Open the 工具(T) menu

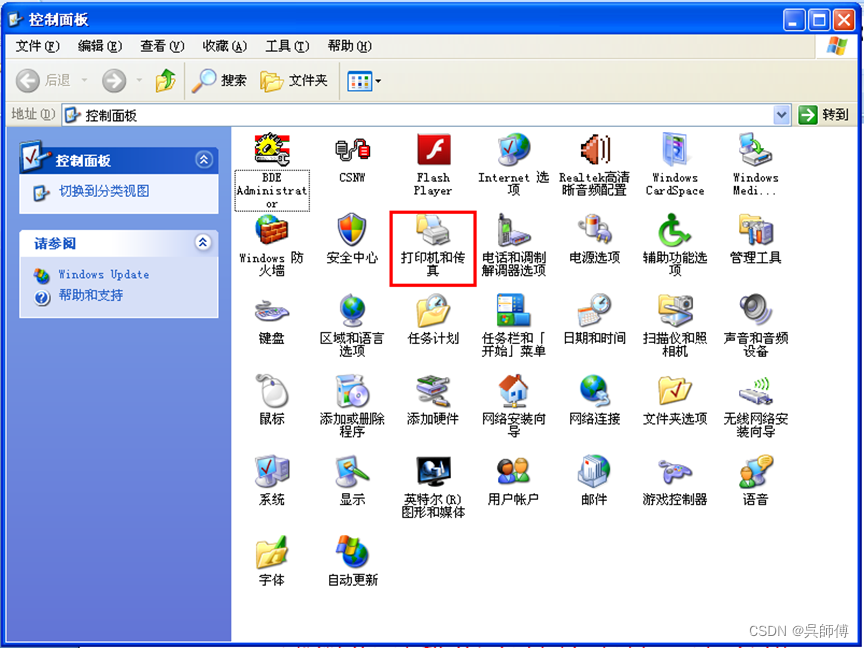tap(287, 46)
